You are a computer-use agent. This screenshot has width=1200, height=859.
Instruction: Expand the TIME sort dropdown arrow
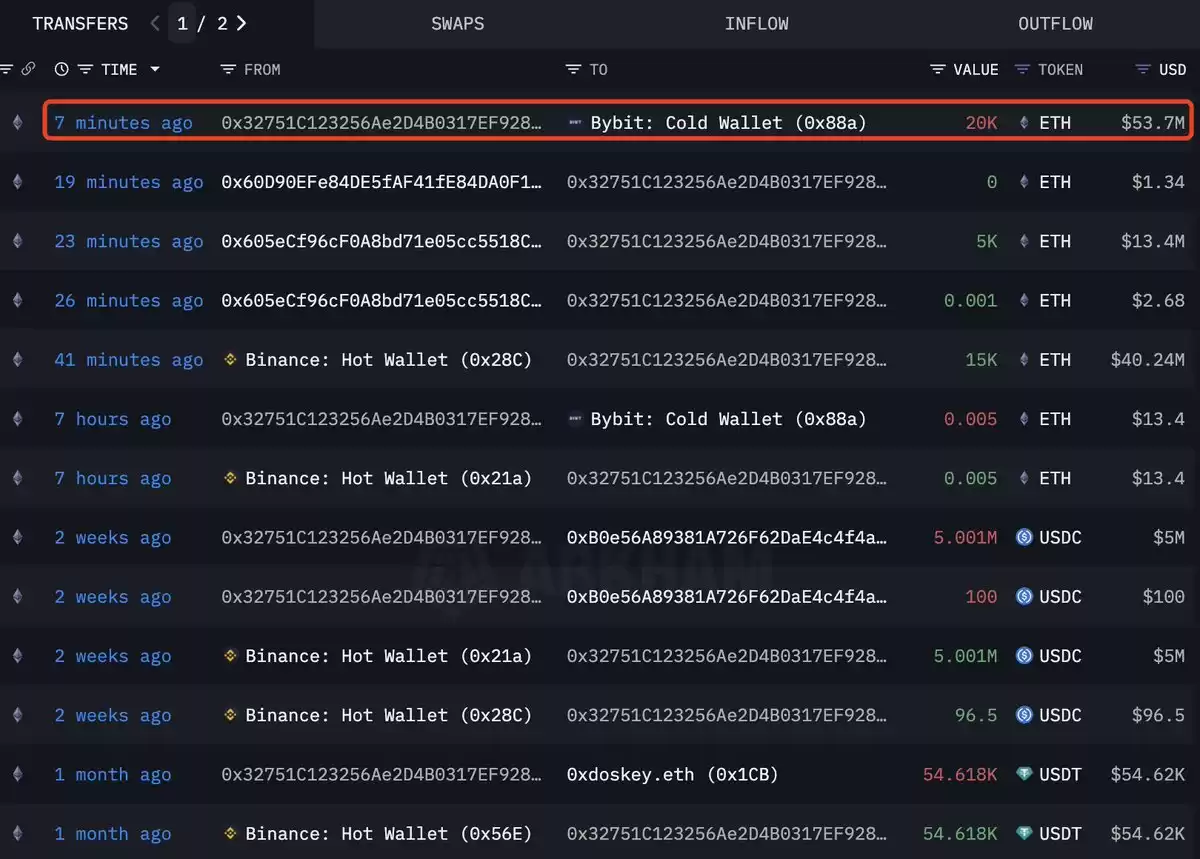click(155, 69)
